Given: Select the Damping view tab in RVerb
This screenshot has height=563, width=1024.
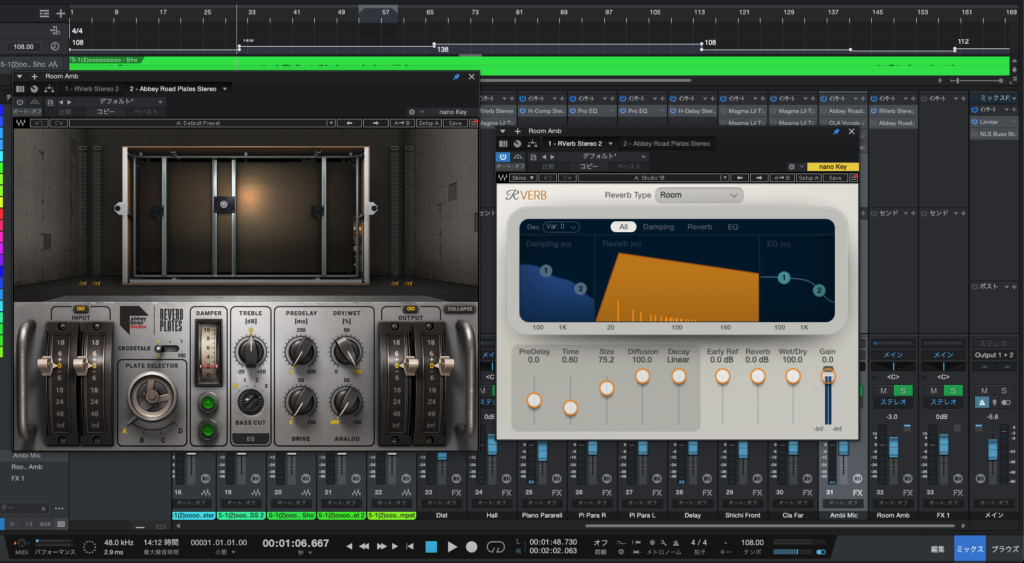Looking at the screenshot, I should coord(658,227).
